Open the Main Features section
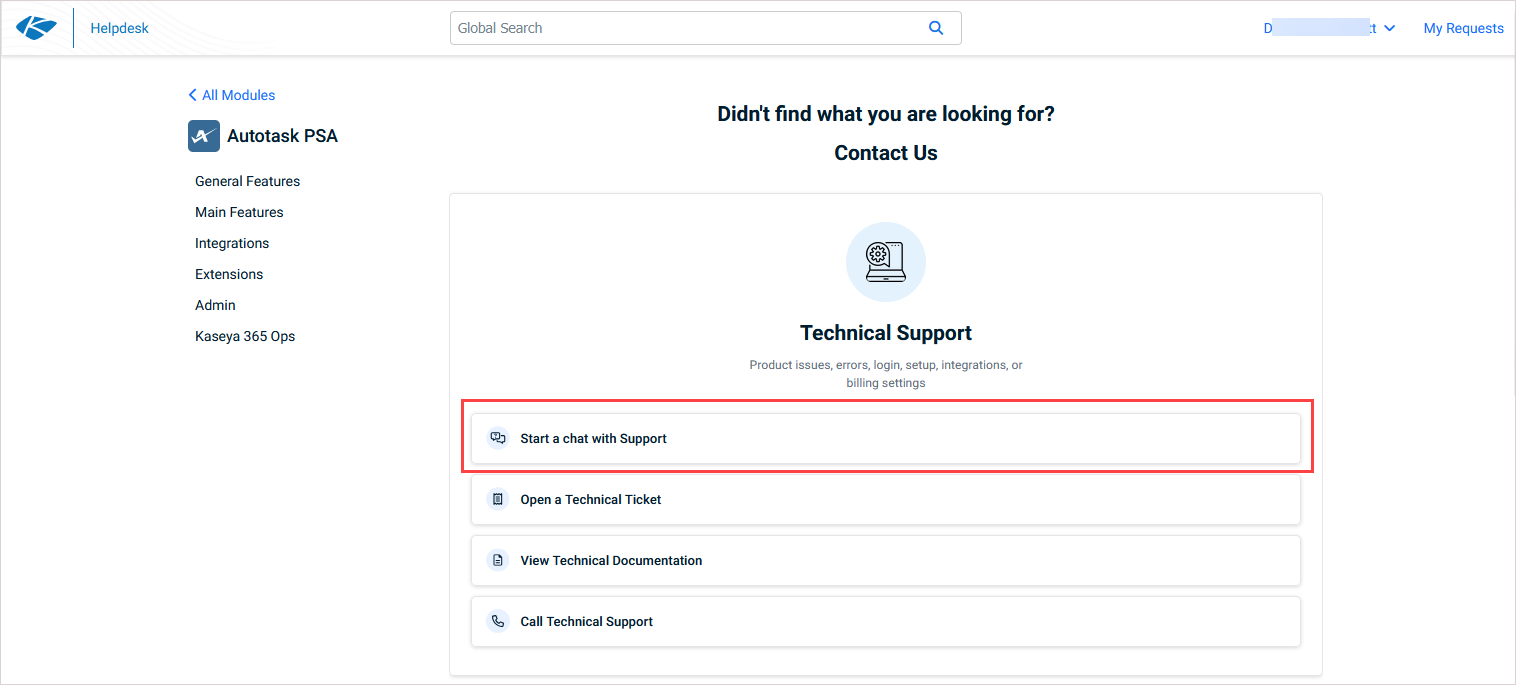Viewport: 1516px width, 685px height. [239, 212]
